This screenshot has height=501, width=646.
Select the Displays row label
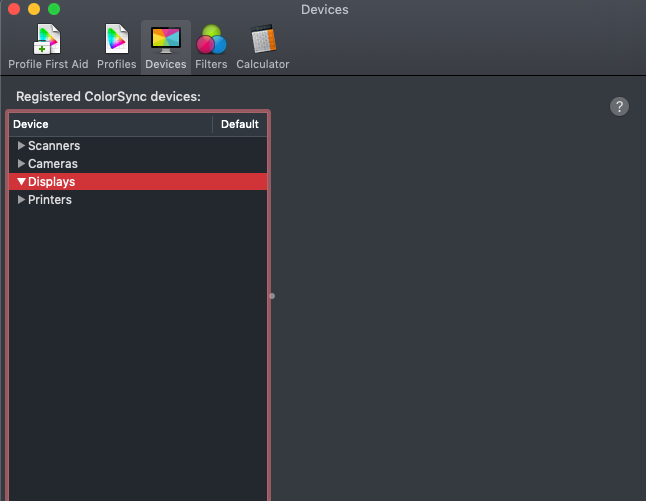51,182
